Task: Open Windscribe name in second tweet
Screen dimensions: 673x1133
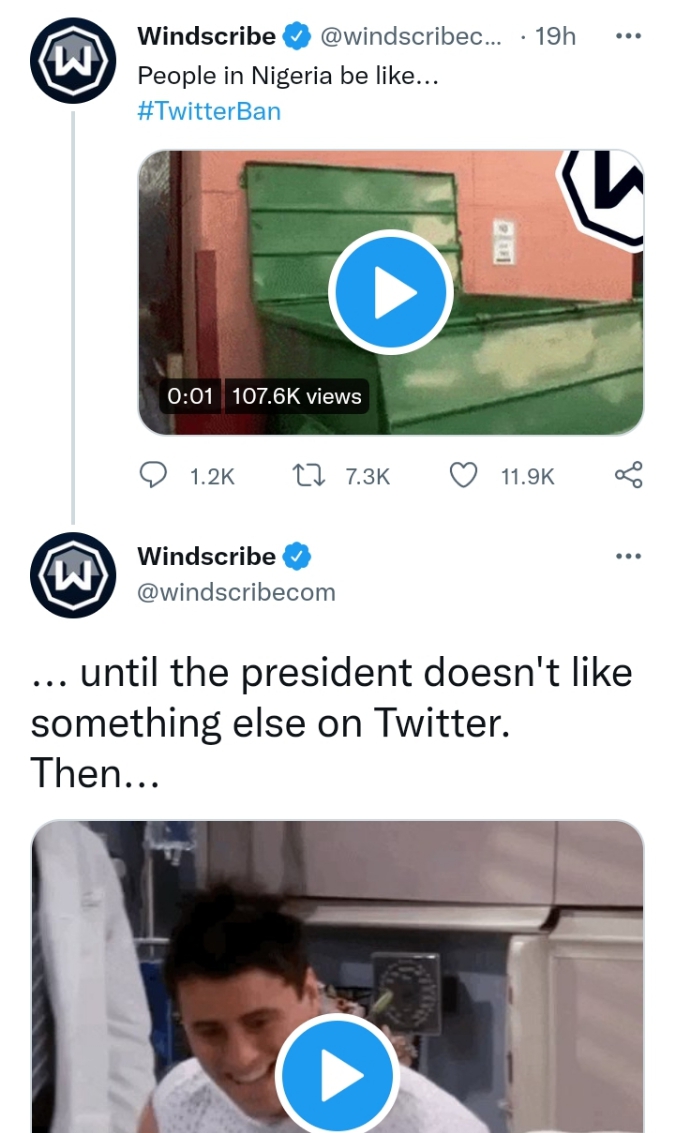Action: click(x=206, y=556)
